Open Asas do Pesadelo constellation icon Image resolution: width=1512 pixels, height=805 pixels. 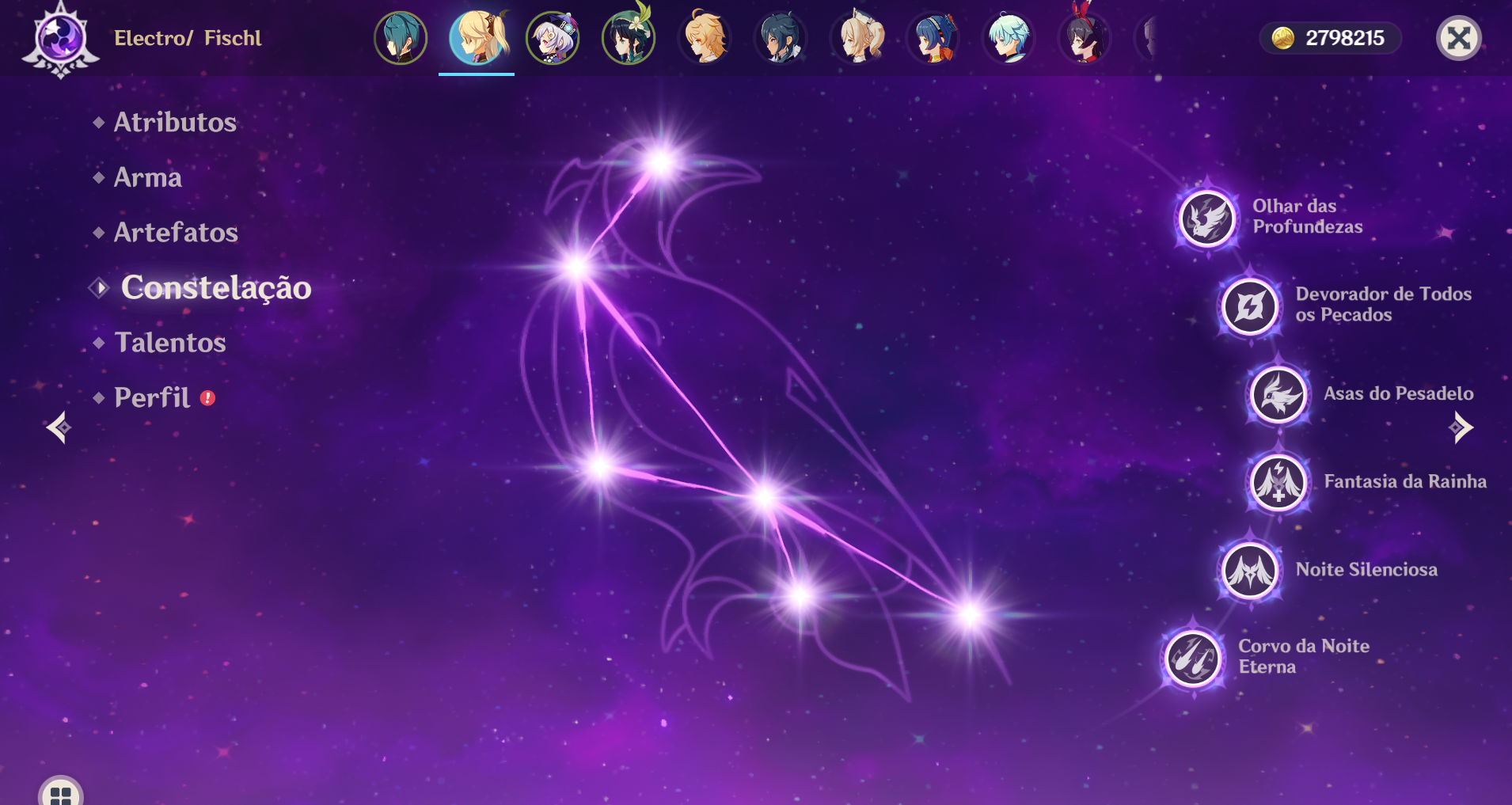pyautogui.click(x=1278, y=394)
